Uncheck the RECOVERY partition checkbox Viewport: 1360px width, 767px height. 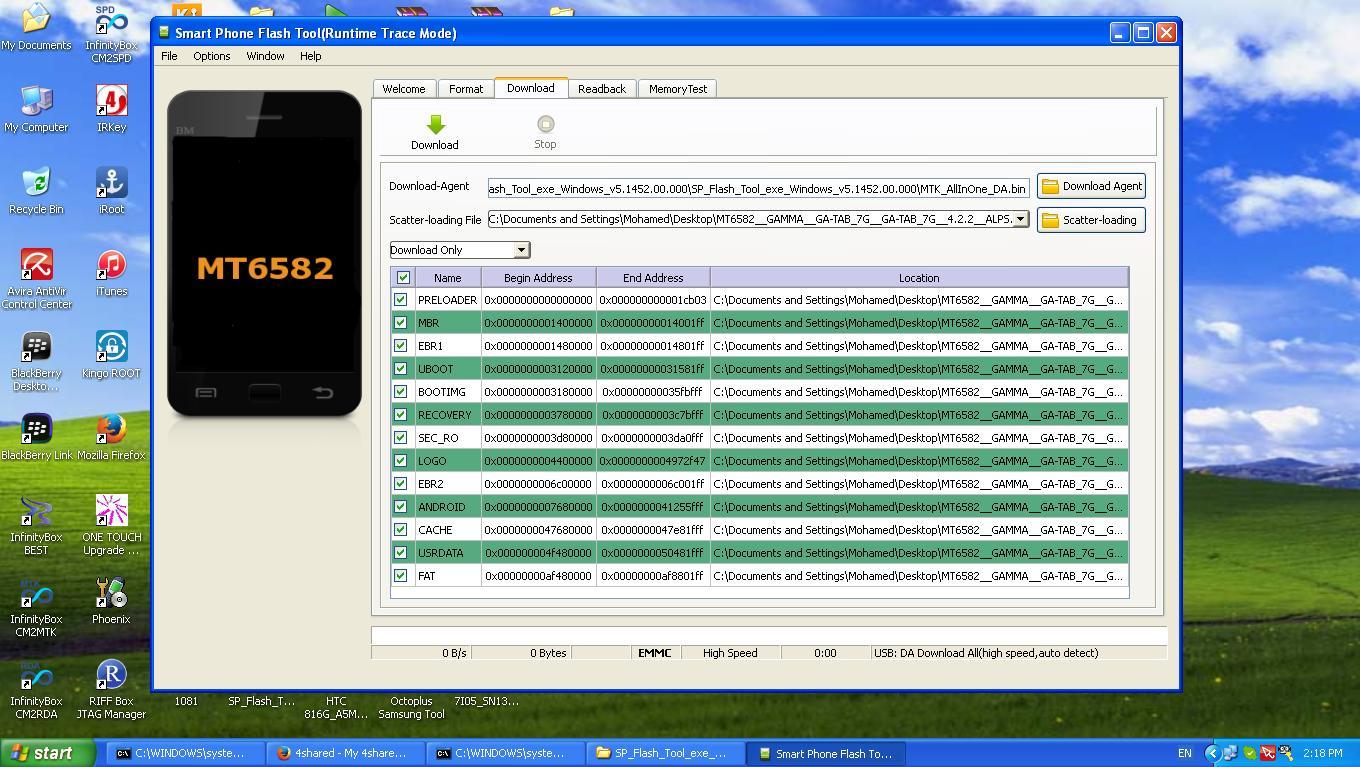pyautogui.click(x=401, y=415)
